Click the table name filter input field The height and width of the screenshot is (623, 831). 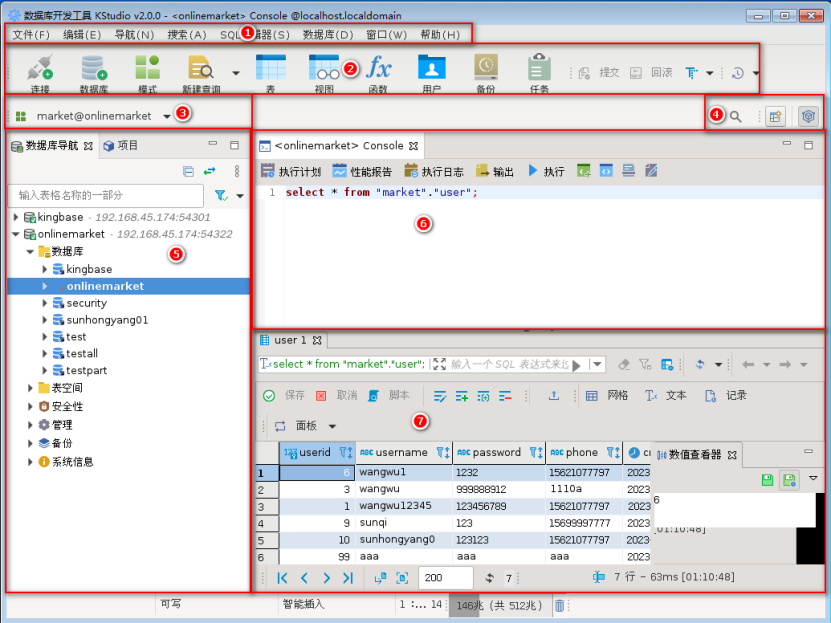[x=106, y=195]
